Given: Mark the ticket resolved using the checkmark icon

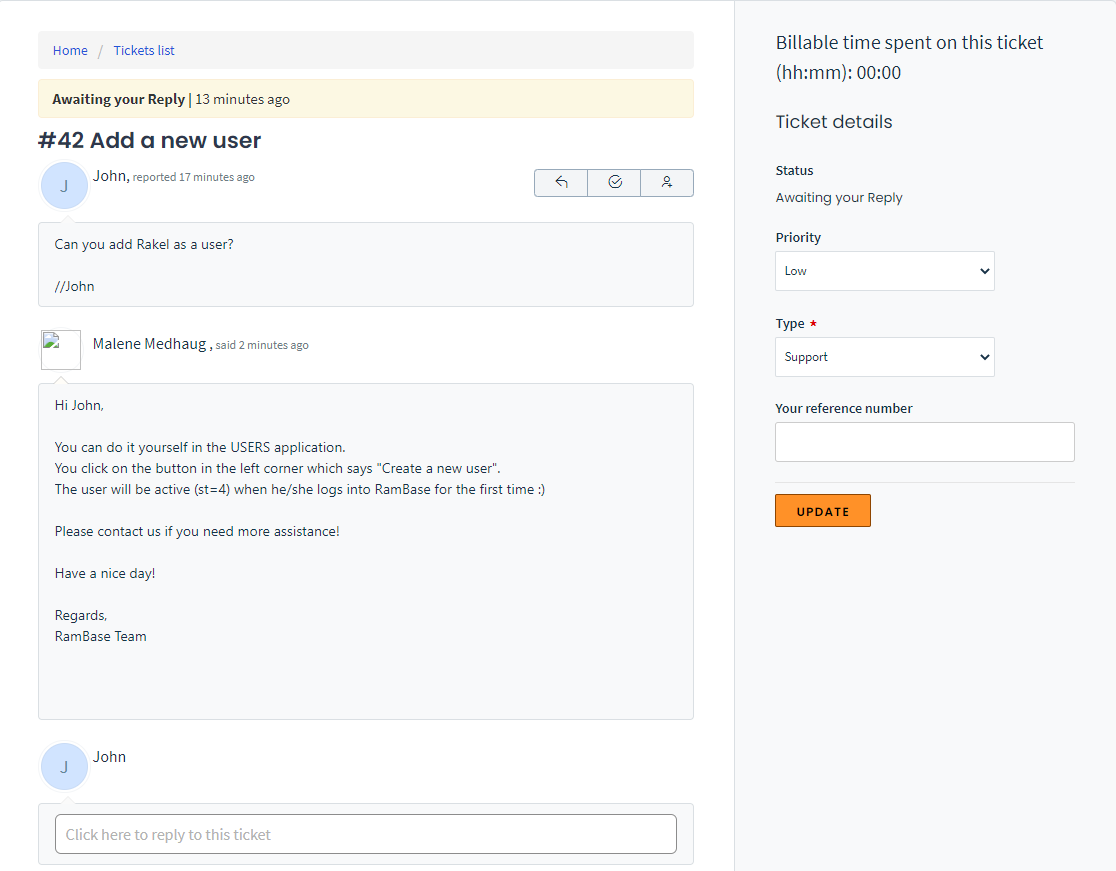Looking at the screenshot, I should pyautogui.click(x=613, y=183).
